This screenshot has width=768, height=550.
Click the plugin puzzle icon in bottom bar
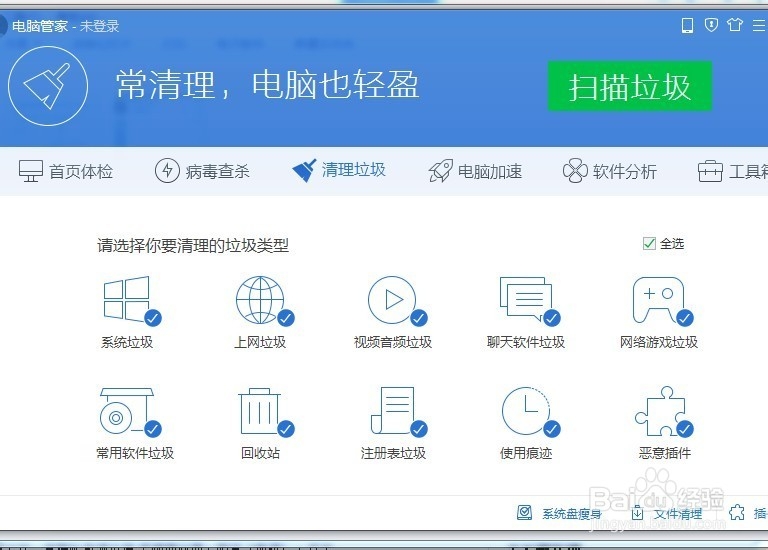(x=737, y=513)
